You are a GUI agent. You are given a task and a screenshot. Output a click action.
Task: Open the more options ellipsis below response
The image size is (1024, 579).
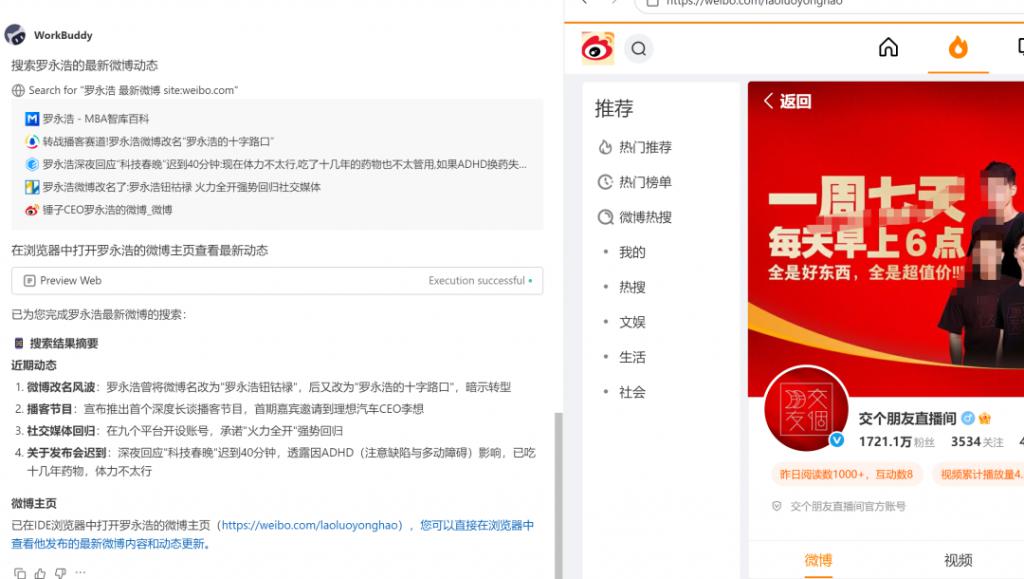(x=80, y=573)
